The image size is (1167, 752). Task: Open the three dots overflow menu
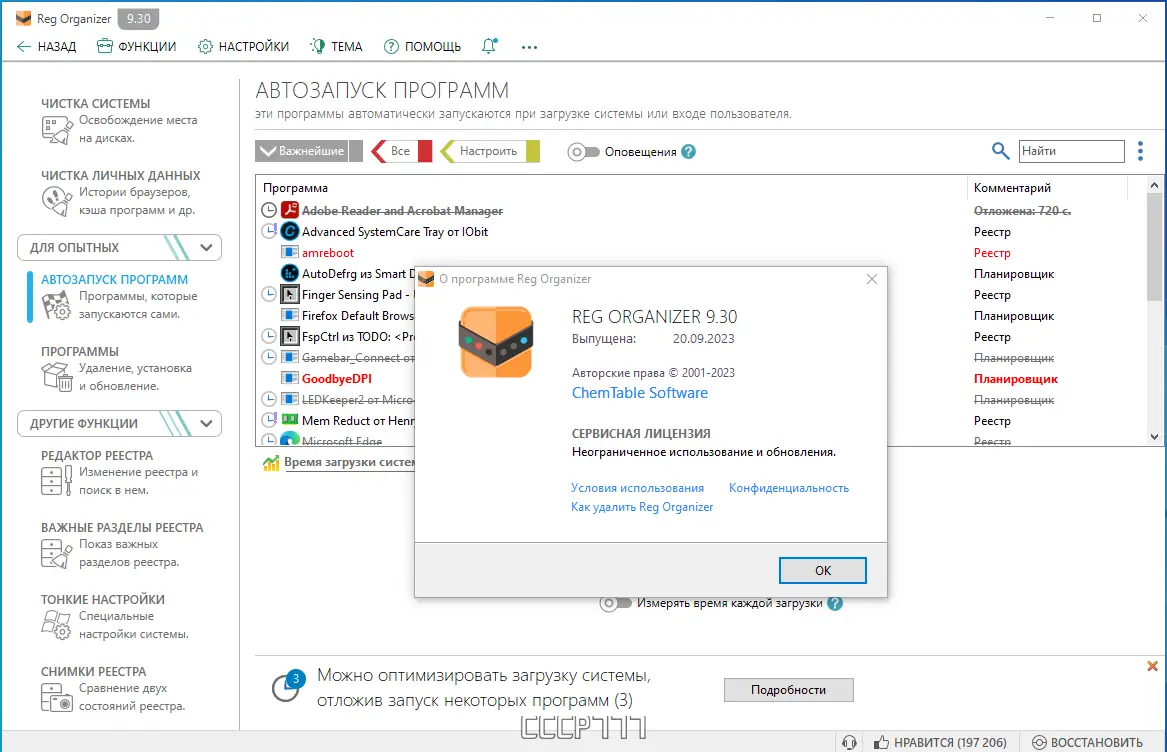click(x=529, y=47)
